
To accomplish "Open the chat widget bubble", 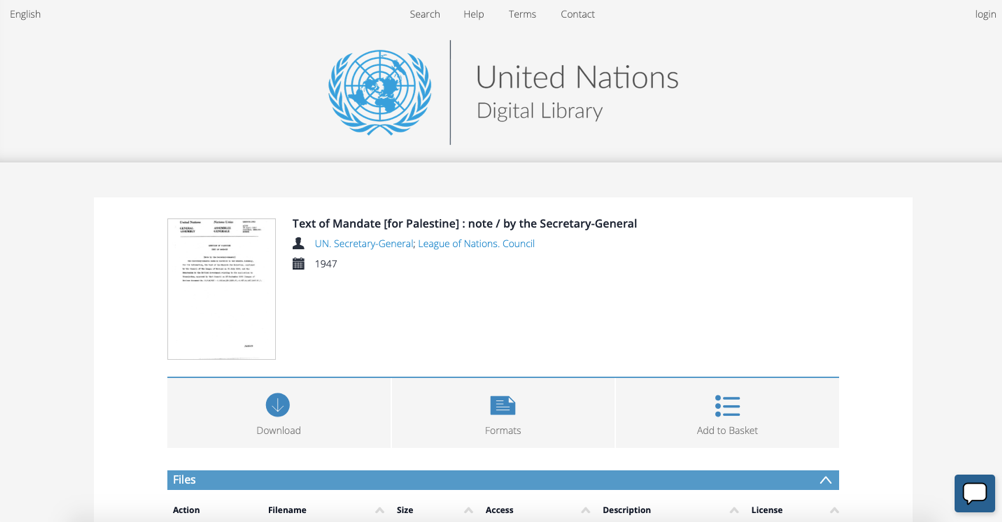I will point(974,493).
